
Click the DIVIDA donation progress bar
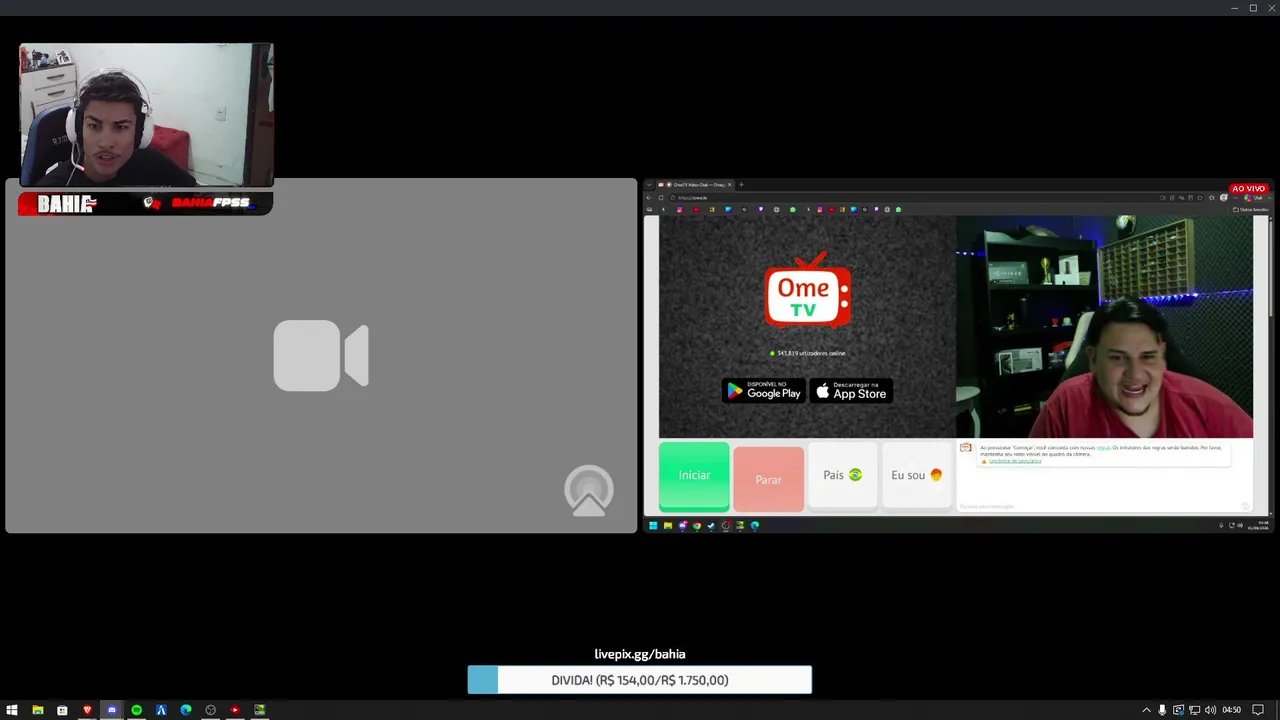[x=640, y=680]
